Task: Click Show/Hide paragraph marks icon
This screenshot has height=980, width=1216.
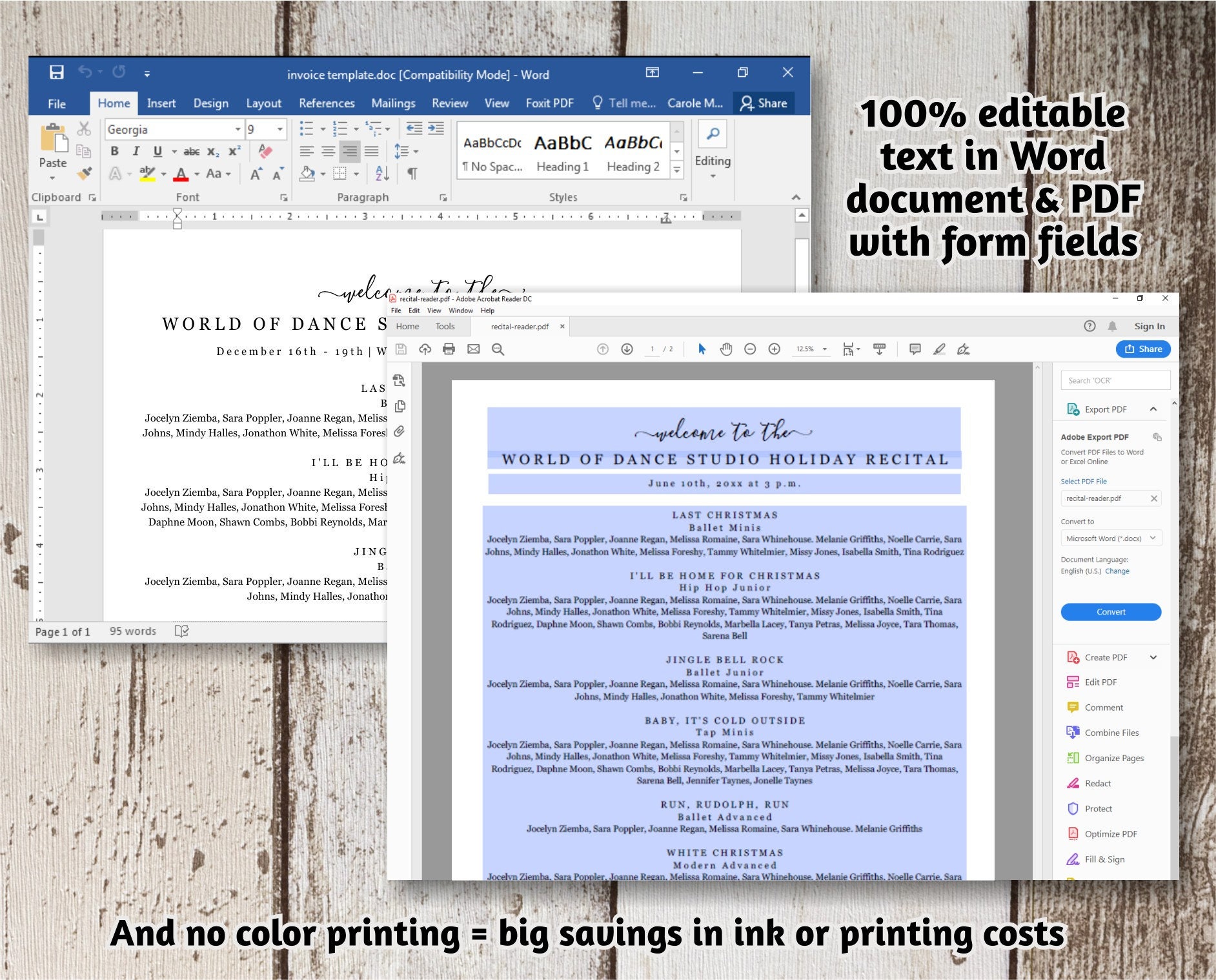Action: (x=412, y=174)
